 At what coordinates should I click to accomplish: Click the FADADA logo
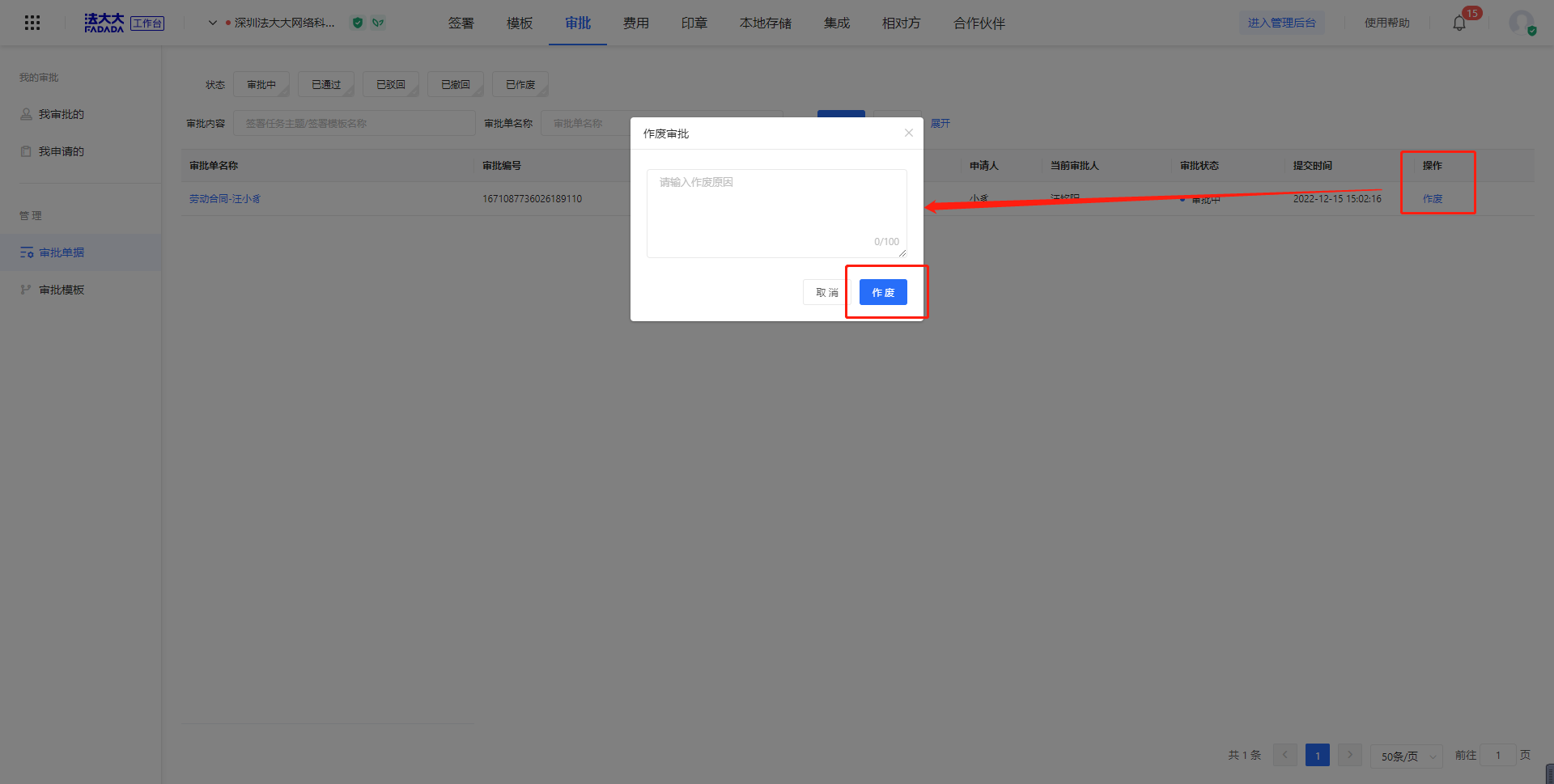point(104,23)
